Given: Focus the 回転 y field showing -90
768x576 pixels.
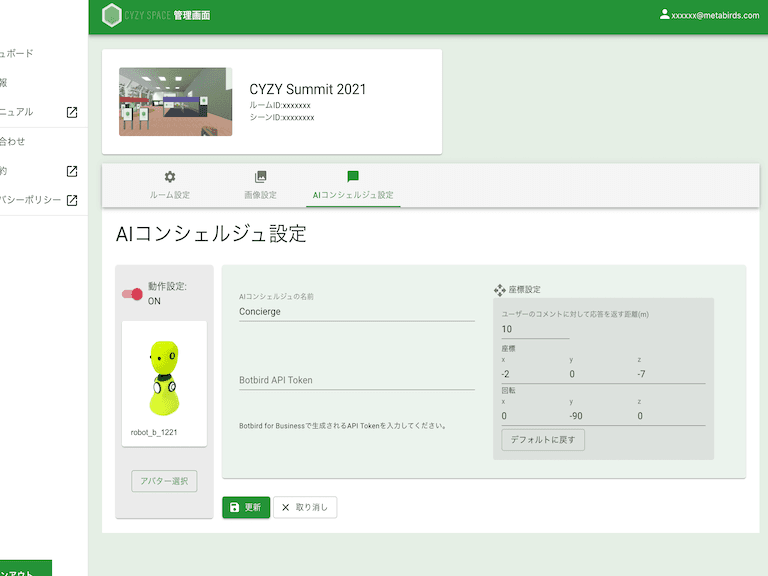Looking at the screenshot, I should tap(602, 416).
